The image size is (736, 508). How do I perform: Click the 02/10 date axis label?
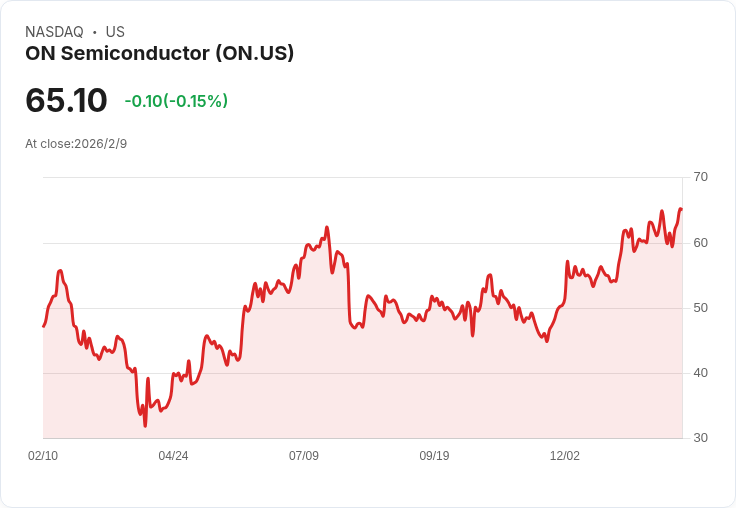pyautogui.click(x=43, y=455)
